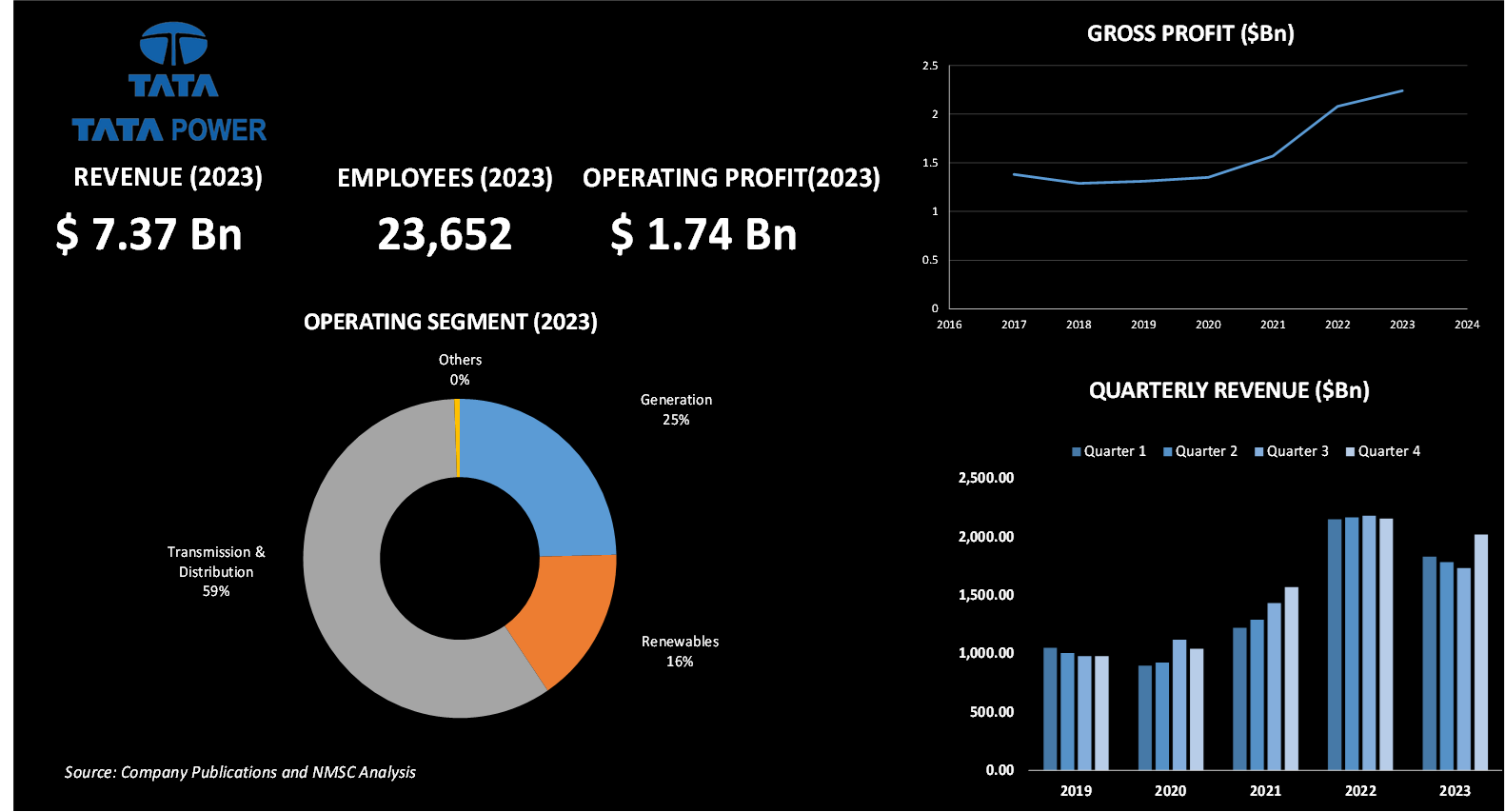Screen dimensions: 1505x812
Task: Click the 1,500.00 revenue axis label
Action: [x=986, y=595]
